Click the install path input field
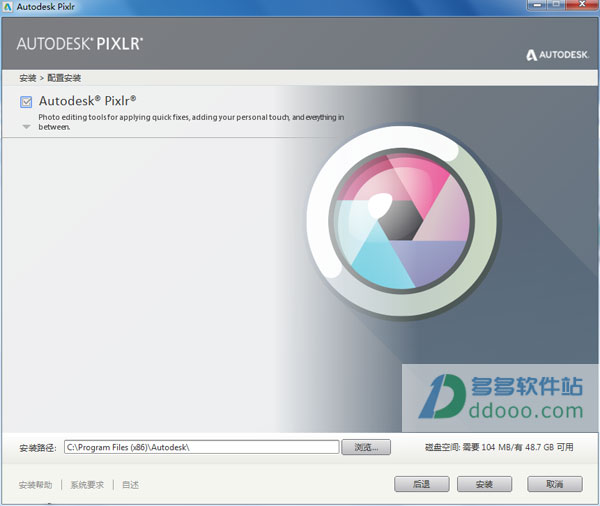This screenshot has width=600, height=506. 201,447
